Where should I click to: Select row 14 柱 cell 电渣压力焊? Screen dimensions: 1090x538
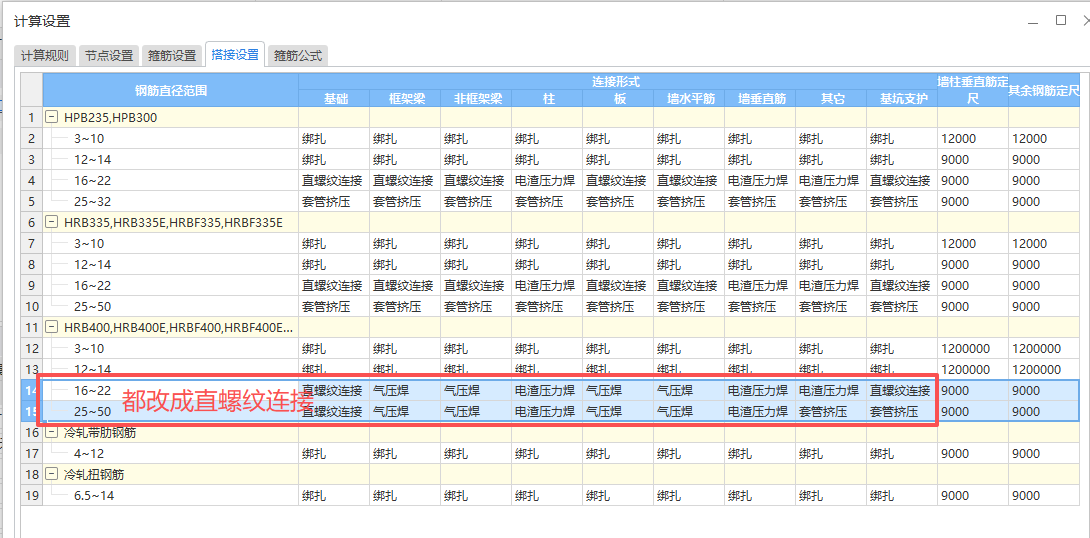[547, 391]
